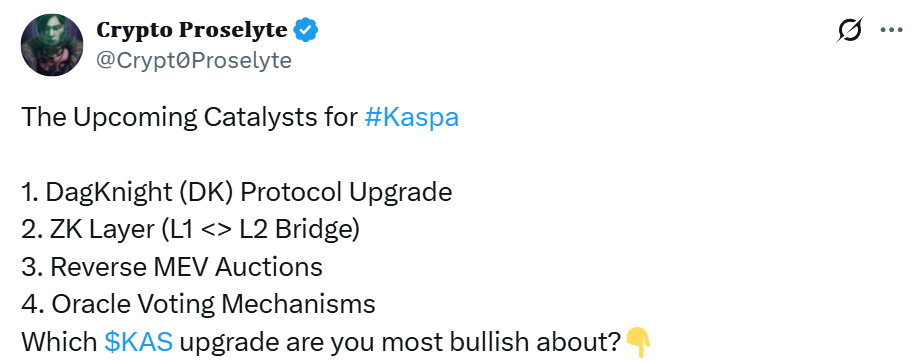The image size is (923, 362).
Task: Click the text 'The Upcoming Catalysts for'
Action: (x=190, y=118)
